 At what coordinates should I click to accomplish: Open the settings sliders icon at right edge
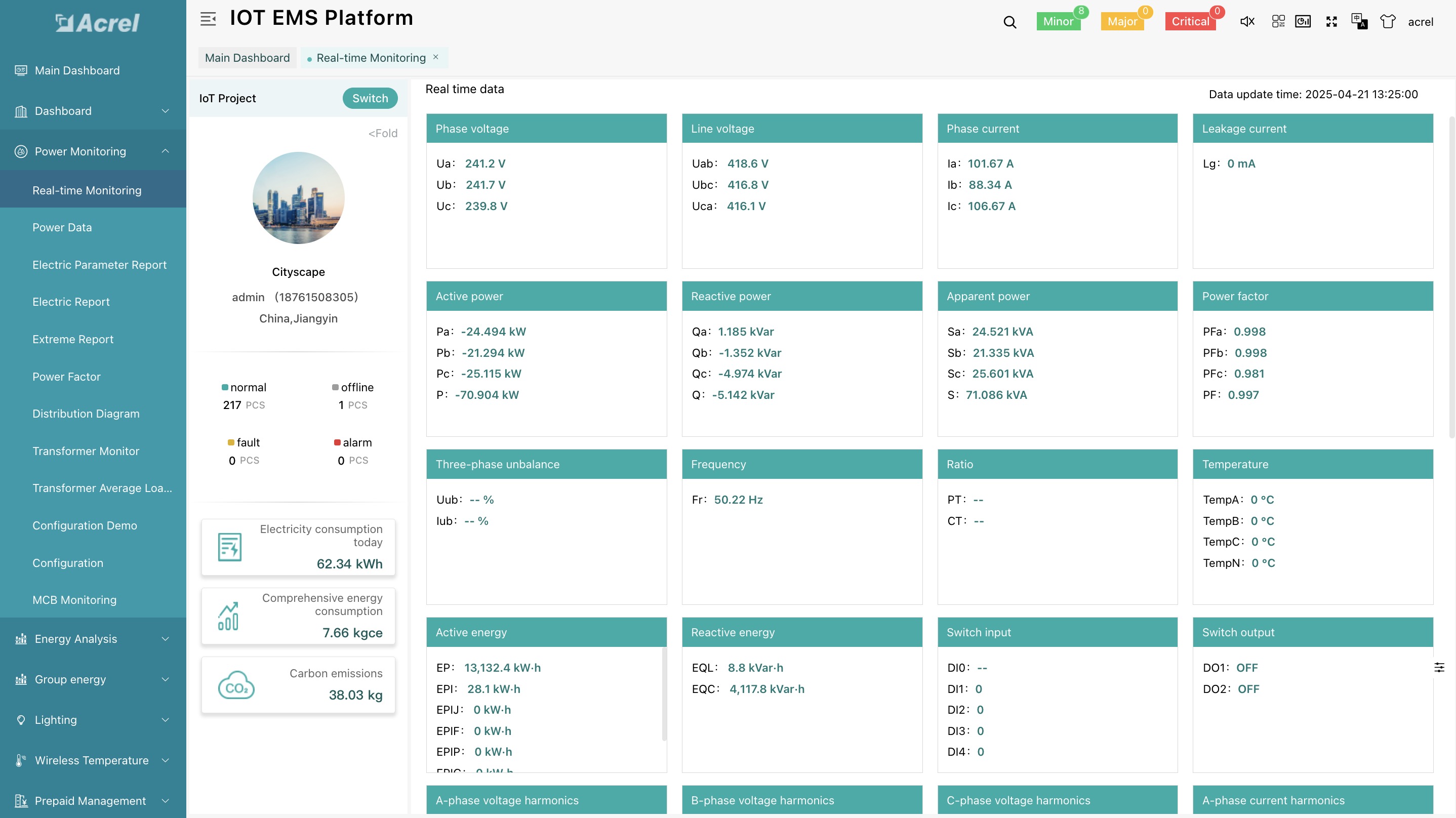click(1439, 668)
